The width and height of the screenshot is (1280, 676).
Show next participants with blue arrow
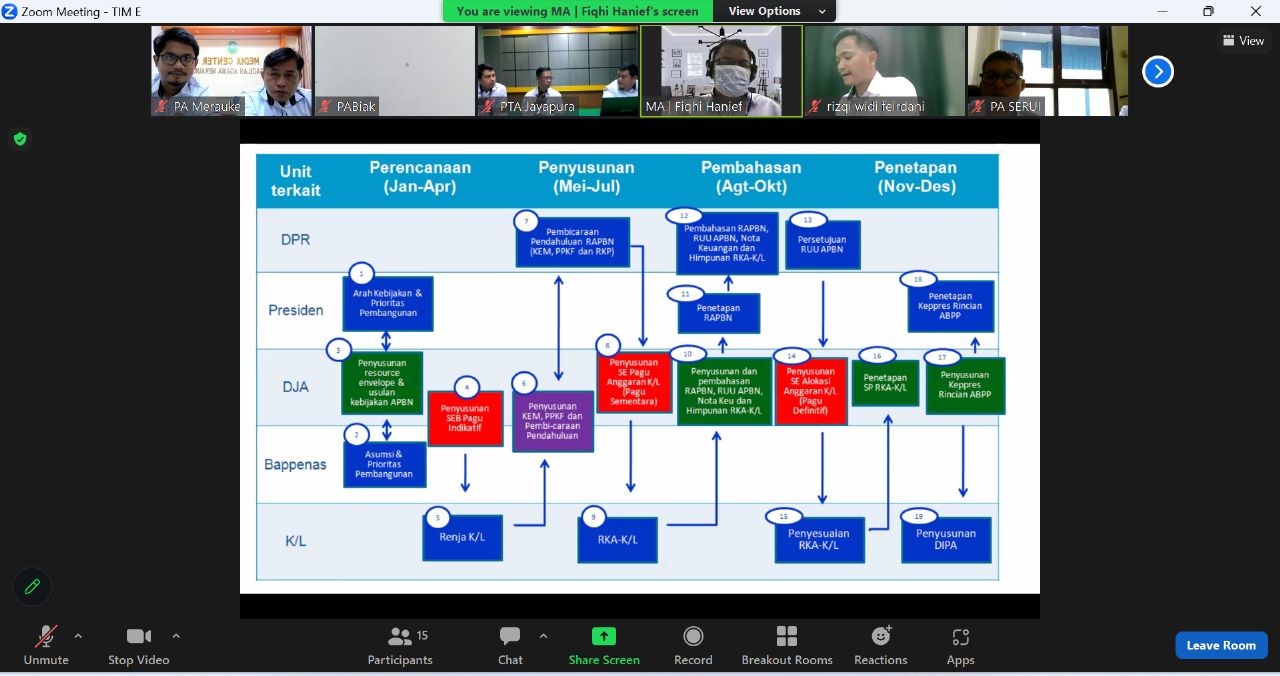coord(1157,72)
